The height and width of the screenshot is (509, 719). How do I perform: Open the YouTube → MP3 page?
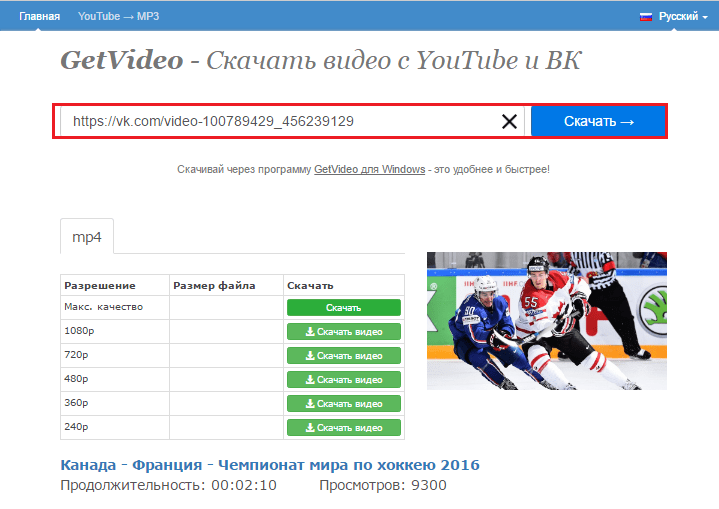coord(118,17)
